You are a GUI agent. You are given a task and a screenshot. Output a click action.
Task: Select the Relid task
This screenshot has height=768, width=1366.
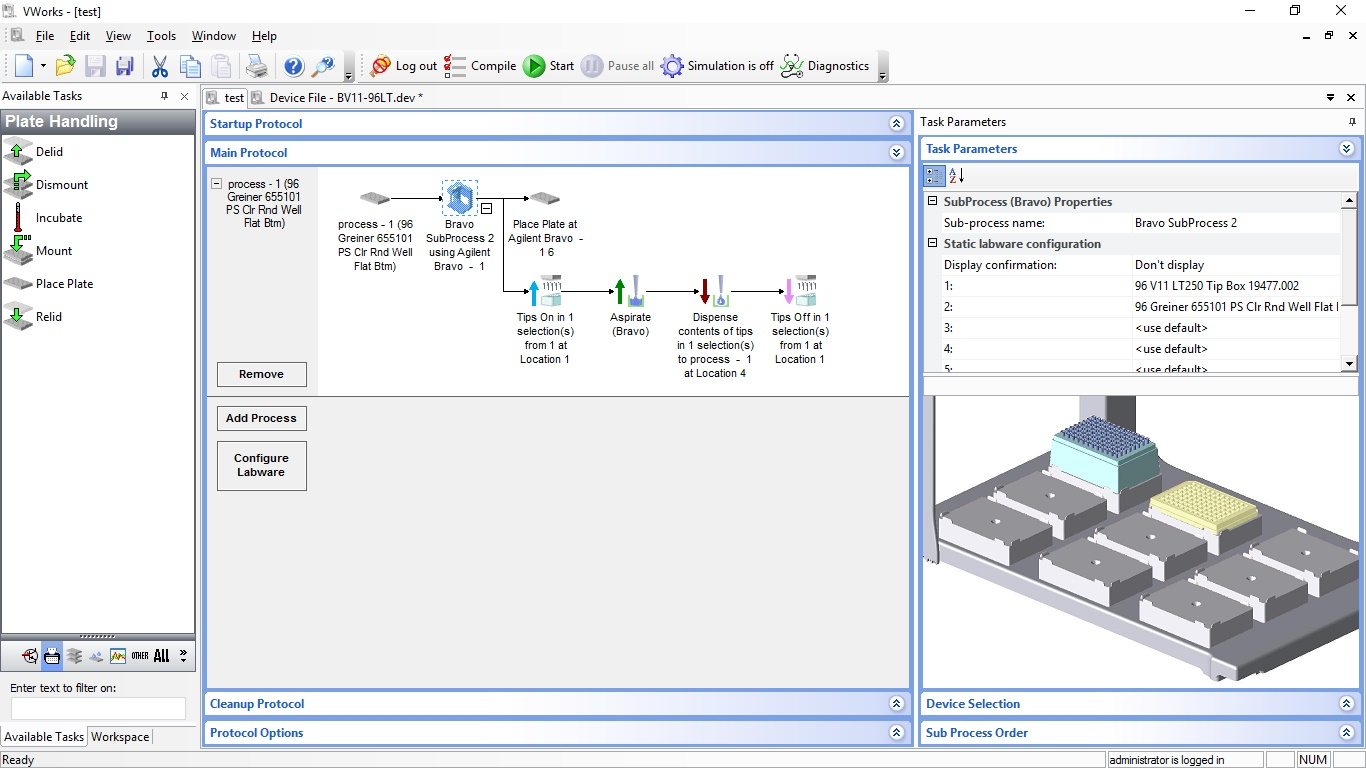click(x=35, y=317)
